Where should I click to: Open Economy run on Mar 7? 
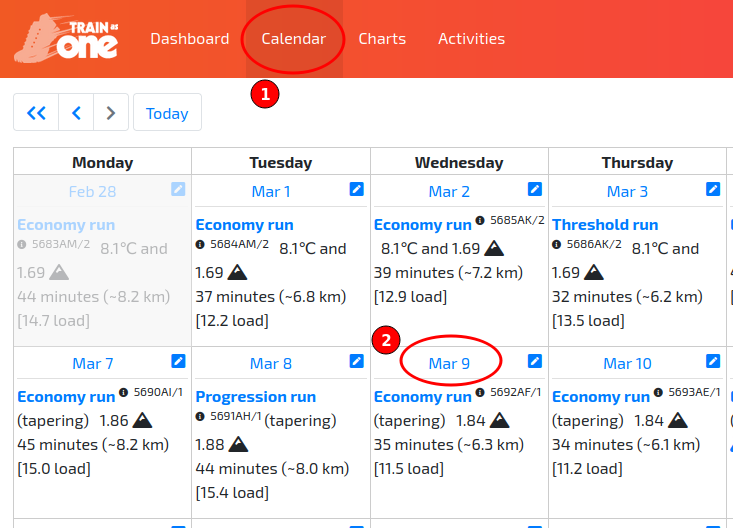[x=66, y=397]
